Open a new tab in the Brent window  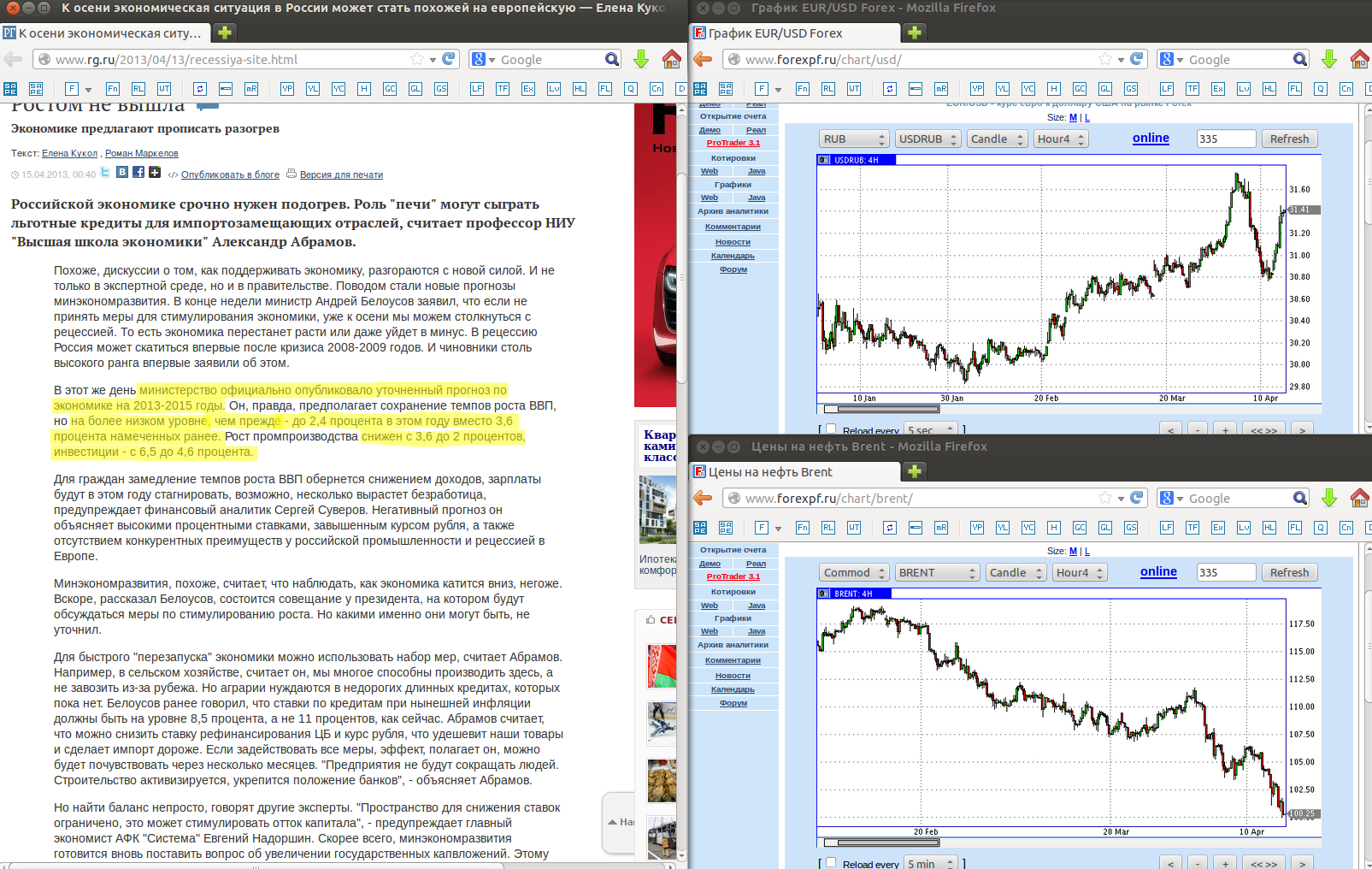[914, 471]
